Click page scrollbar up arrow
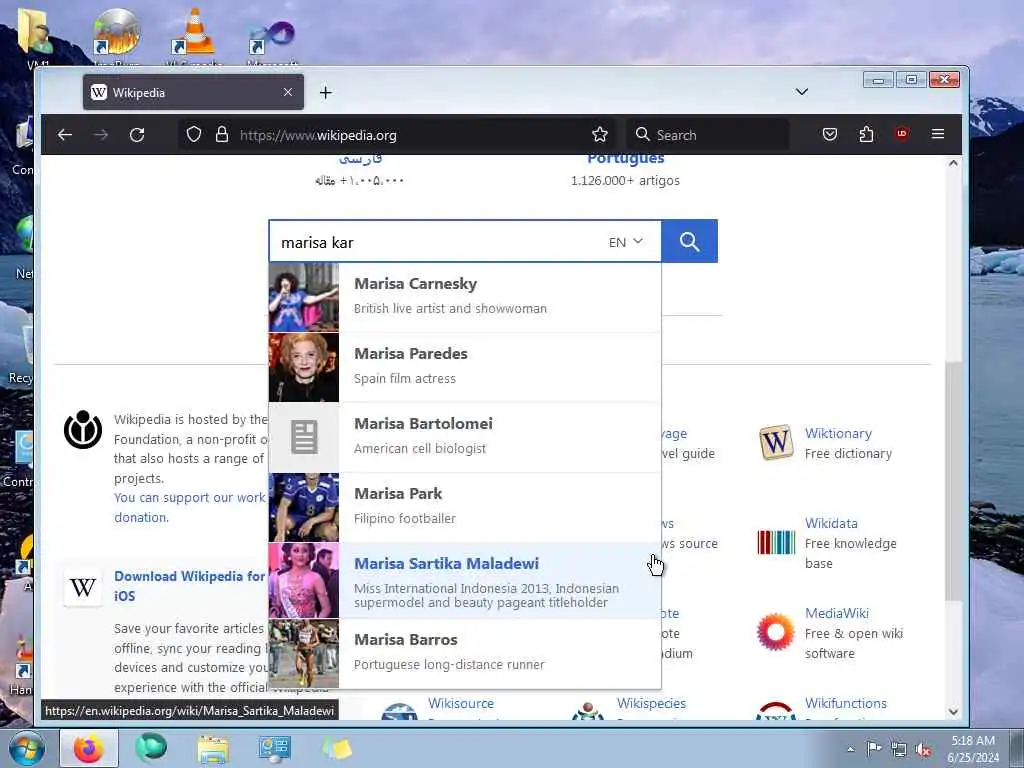The image size is (1024, 768). 953,163
